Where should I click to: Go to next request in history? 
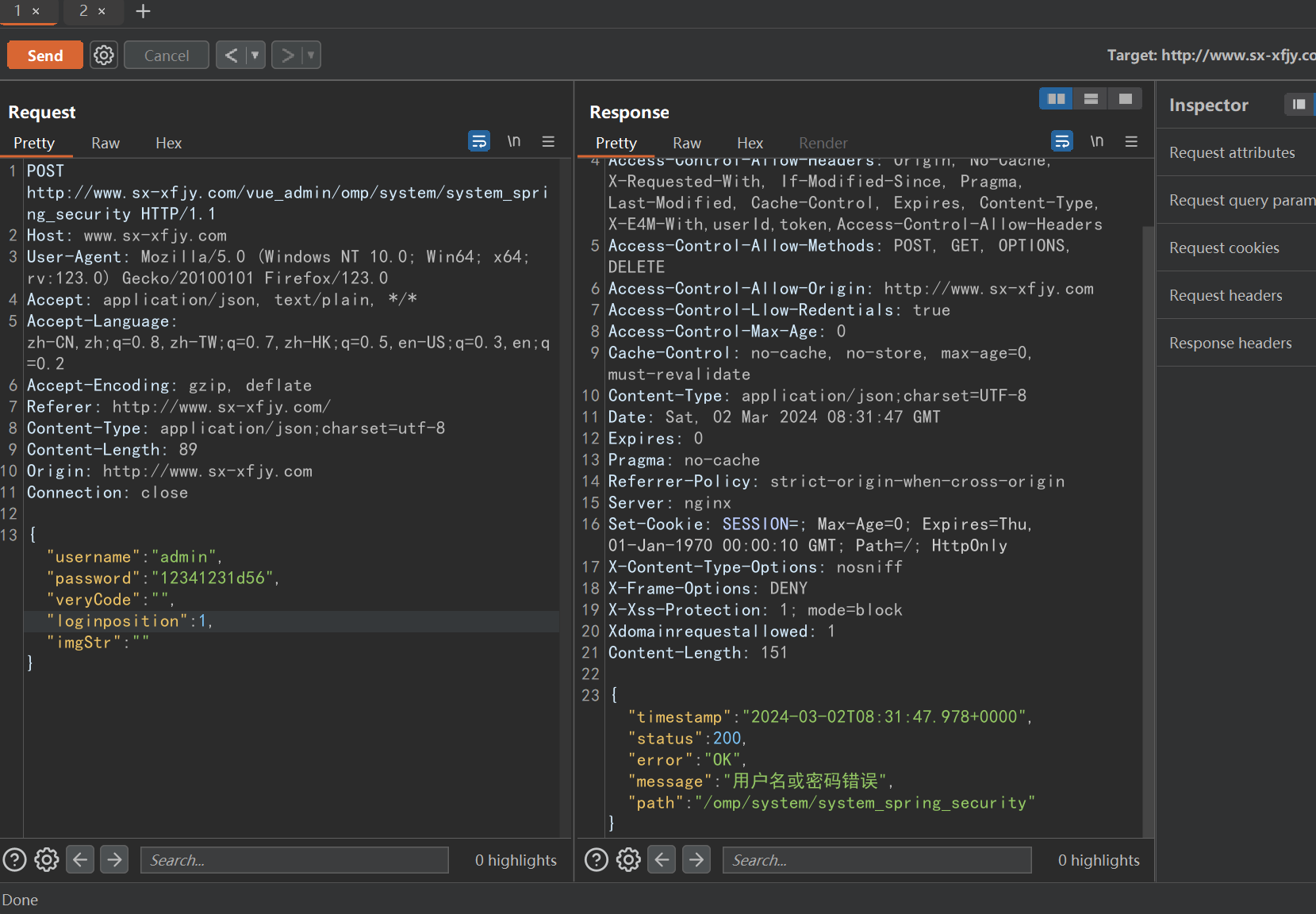coord(287,56)
